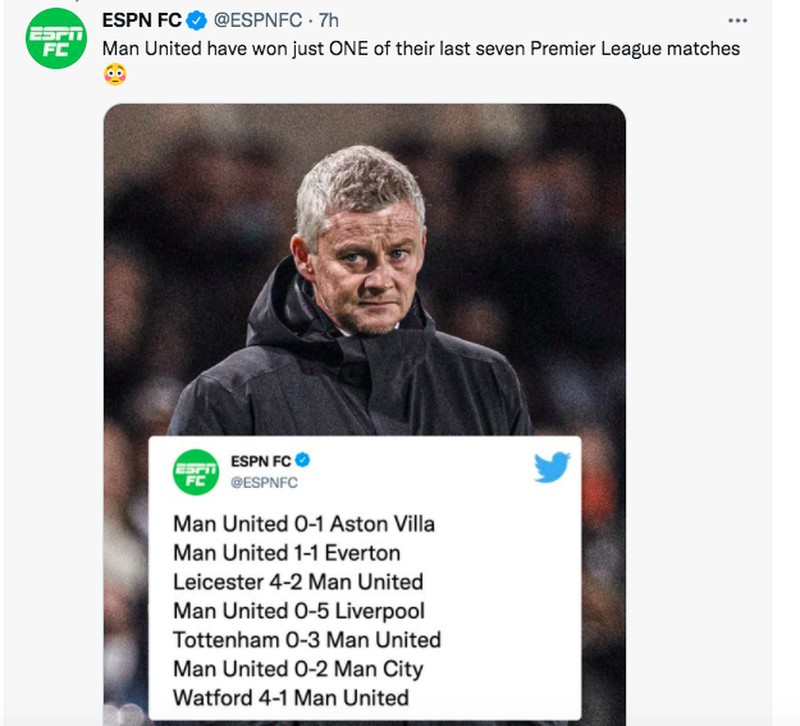Open the tweet's three-dot more menu
This screenshot has width=800, height=726.
(737, 20)
